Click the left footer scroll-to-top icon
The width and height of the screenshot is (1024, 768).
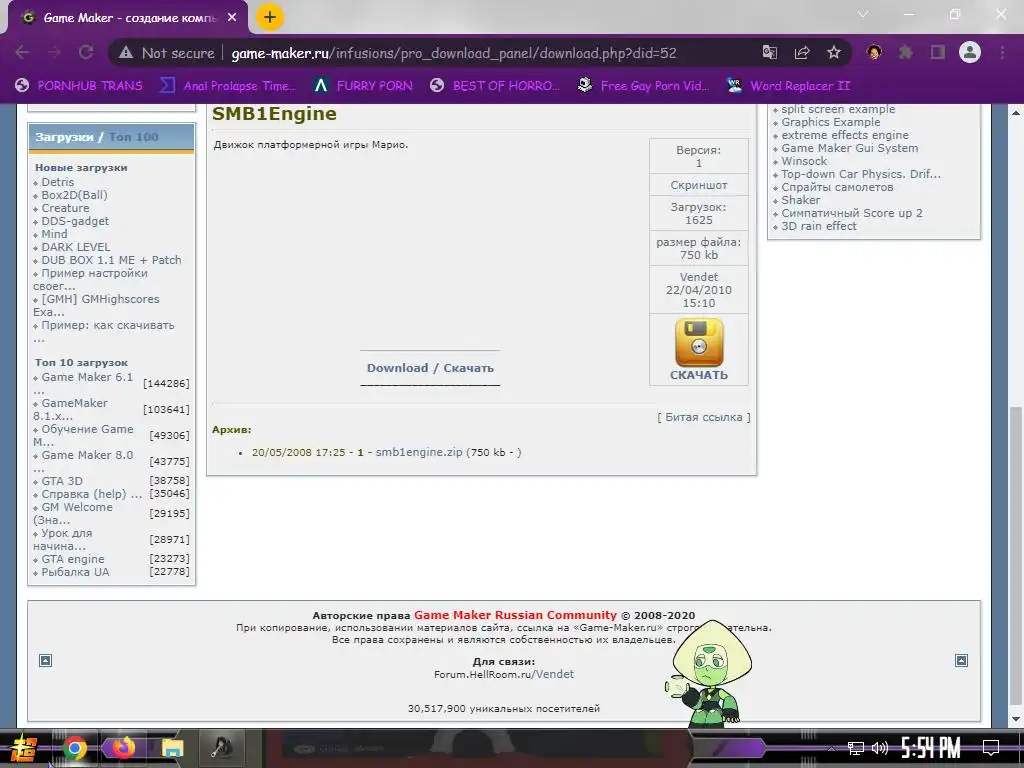[45, 660]
